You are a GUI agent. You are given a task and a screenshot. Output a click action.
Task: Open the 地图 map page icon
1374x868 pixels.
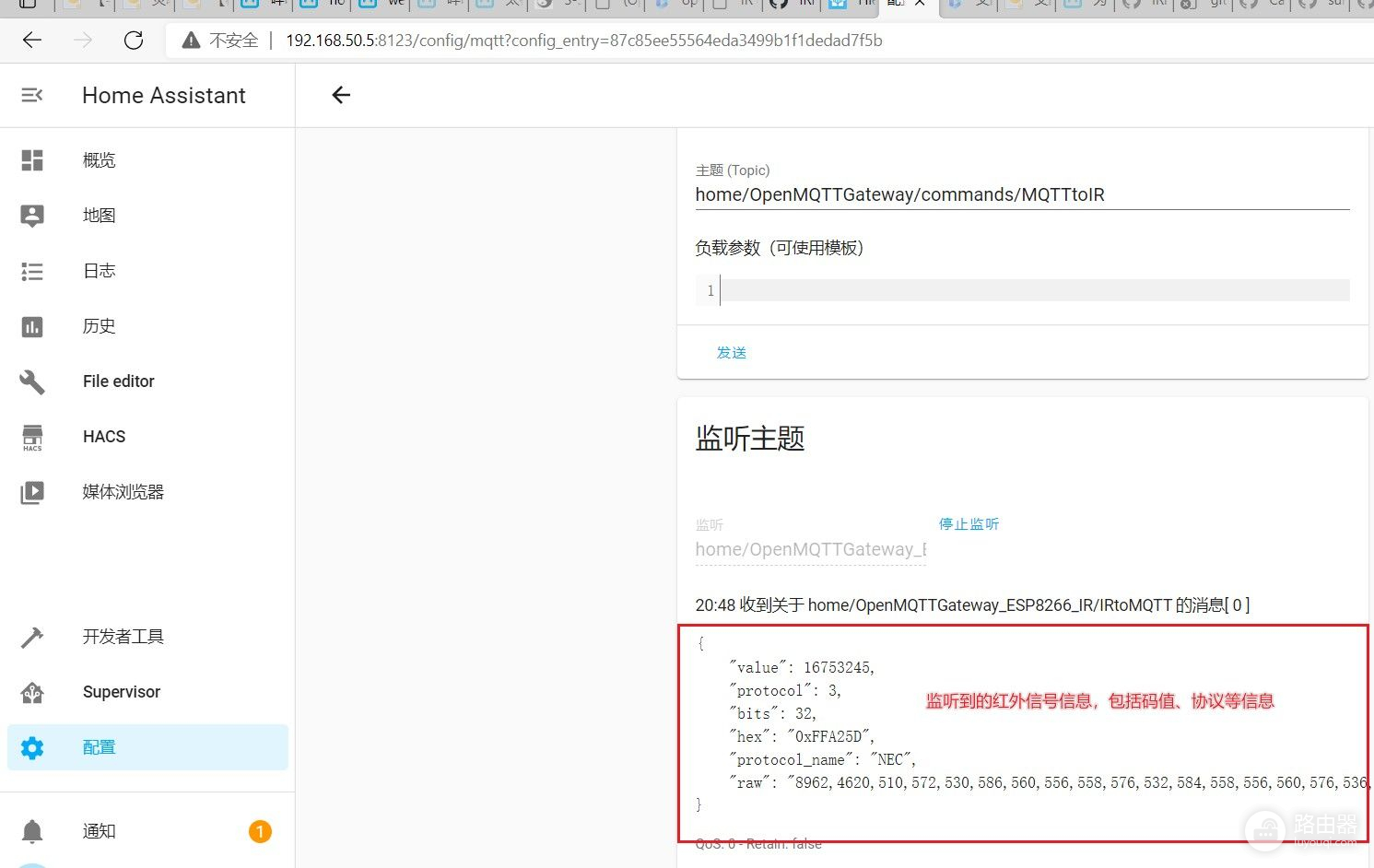click(32, 216)
